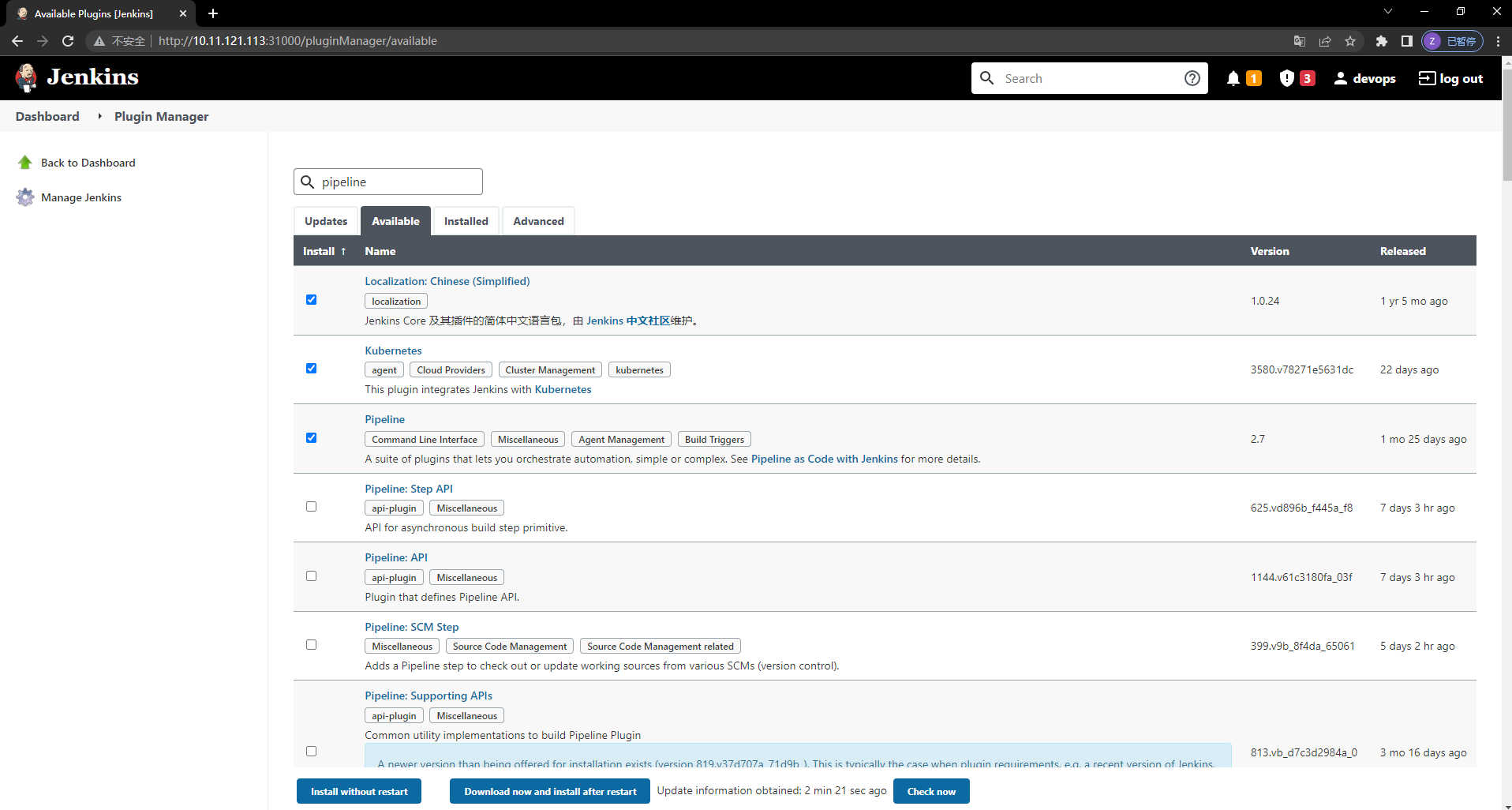Open the Manage Jenkins link

(x=81, y=197)
